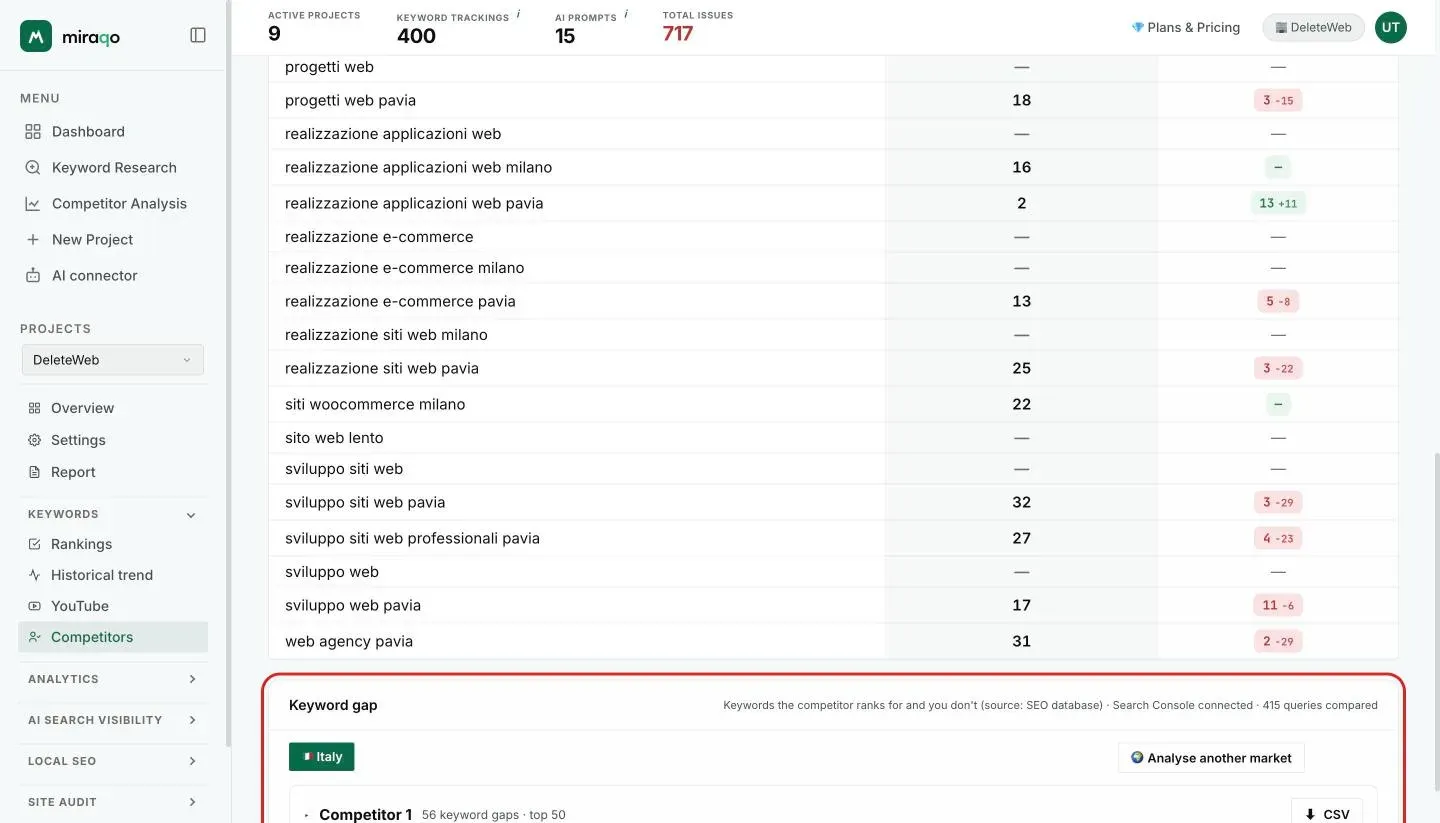Click the '3 -15' red badge
Image resolution: width=1440 pixels, height=823 pixels.
pos(1278,100)
